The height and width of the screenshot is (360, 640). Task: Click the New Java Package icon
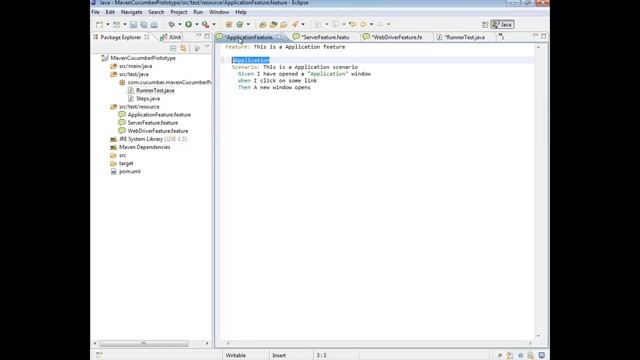click(x=229, y=24)
